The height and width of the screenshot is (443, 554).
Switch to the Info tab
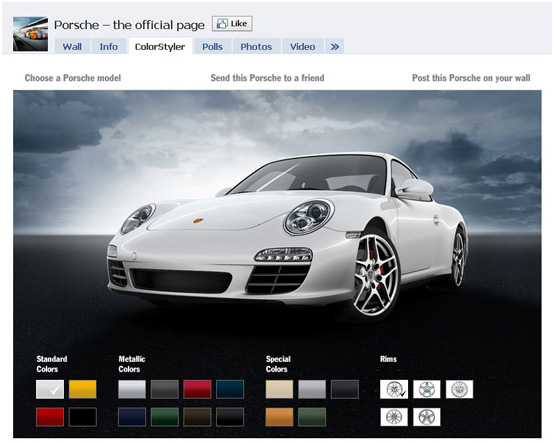[x=108, y=47]
